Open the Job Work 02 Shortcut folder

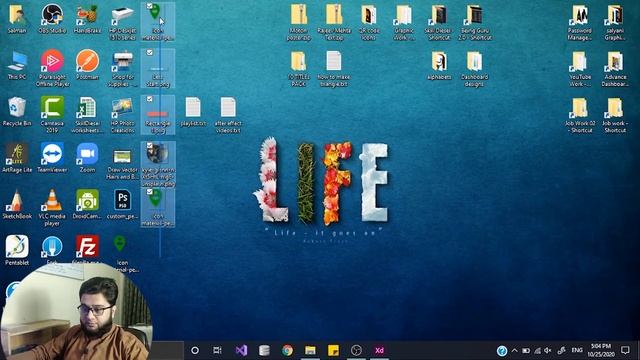580,115
